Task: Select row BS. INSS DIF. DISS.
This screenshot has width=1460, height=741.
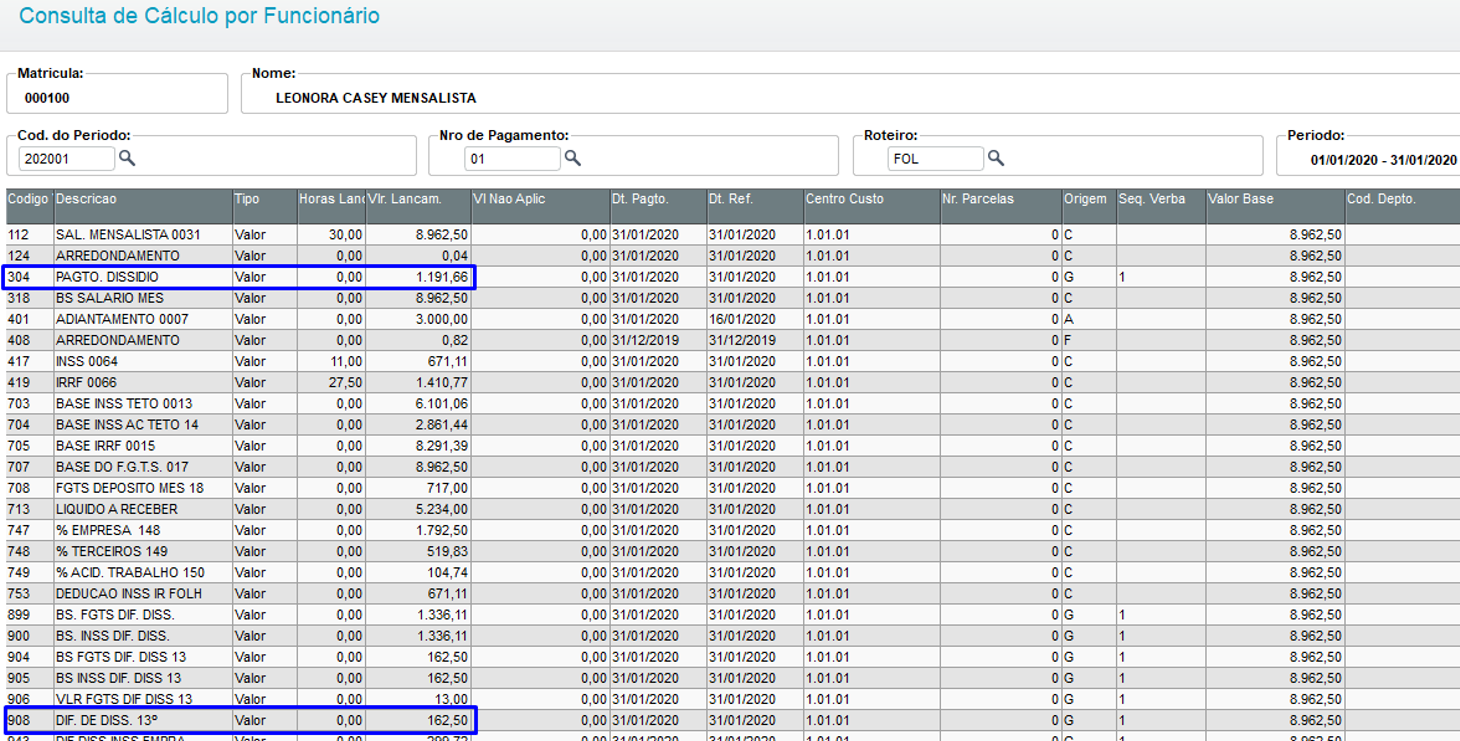Action: pyautogui.click(x=733, y=636)
